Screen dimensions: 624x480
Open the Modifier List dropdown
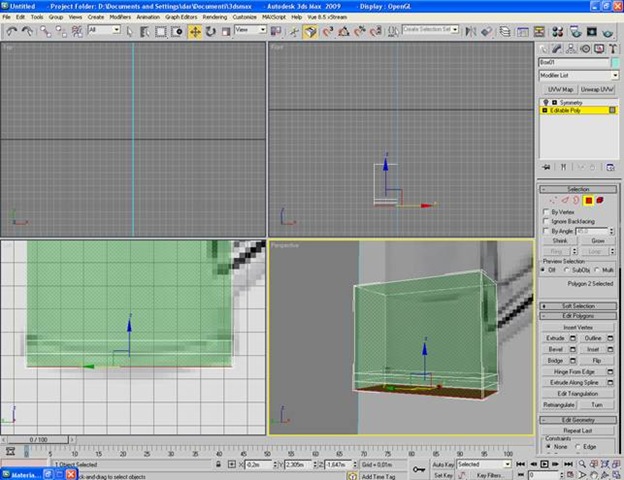(x=579, y=75)
